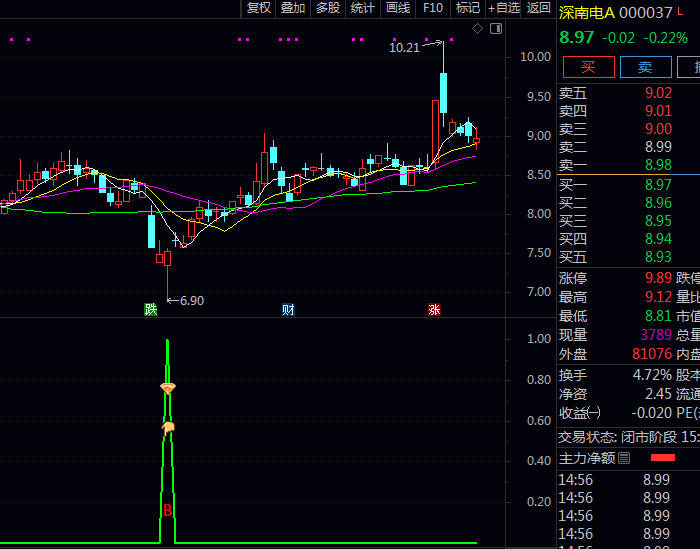Viewport: 700px width, 549px height.
Task: Click the 10.21 high price label
Action: pos(404,48)
